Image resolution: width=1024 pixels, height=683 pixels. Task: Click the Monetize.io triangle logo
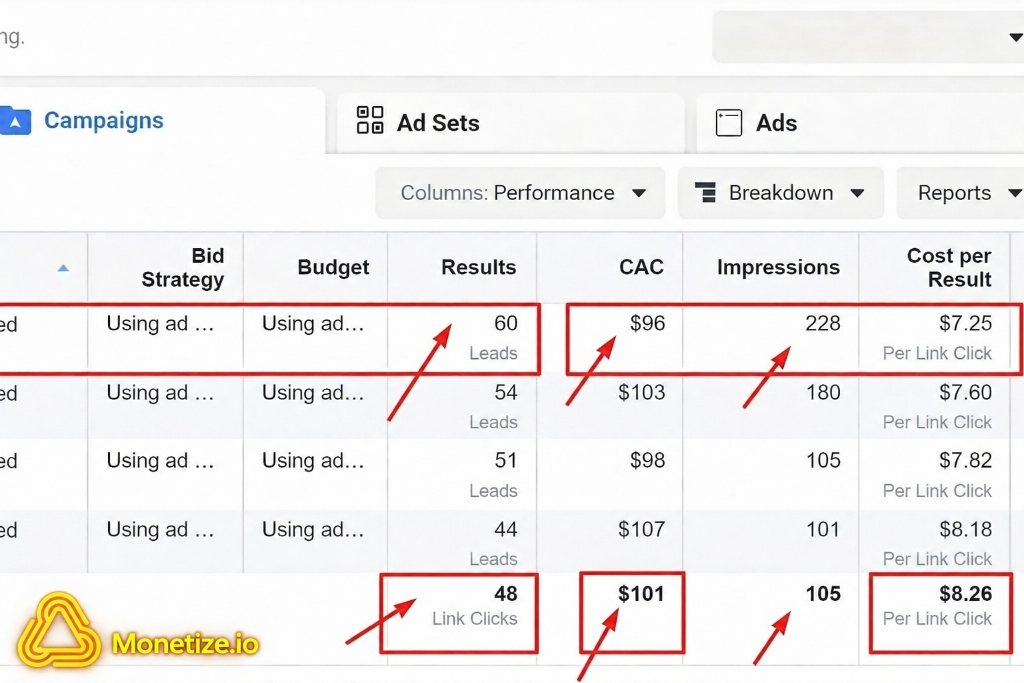[59, 629]
